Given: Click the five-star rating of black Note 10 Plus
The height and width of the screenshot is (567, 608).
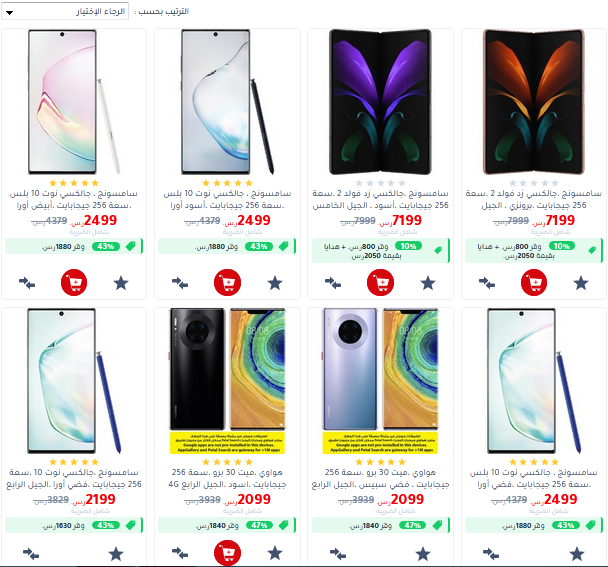Looking at the screenshot, I should (227, 183).
